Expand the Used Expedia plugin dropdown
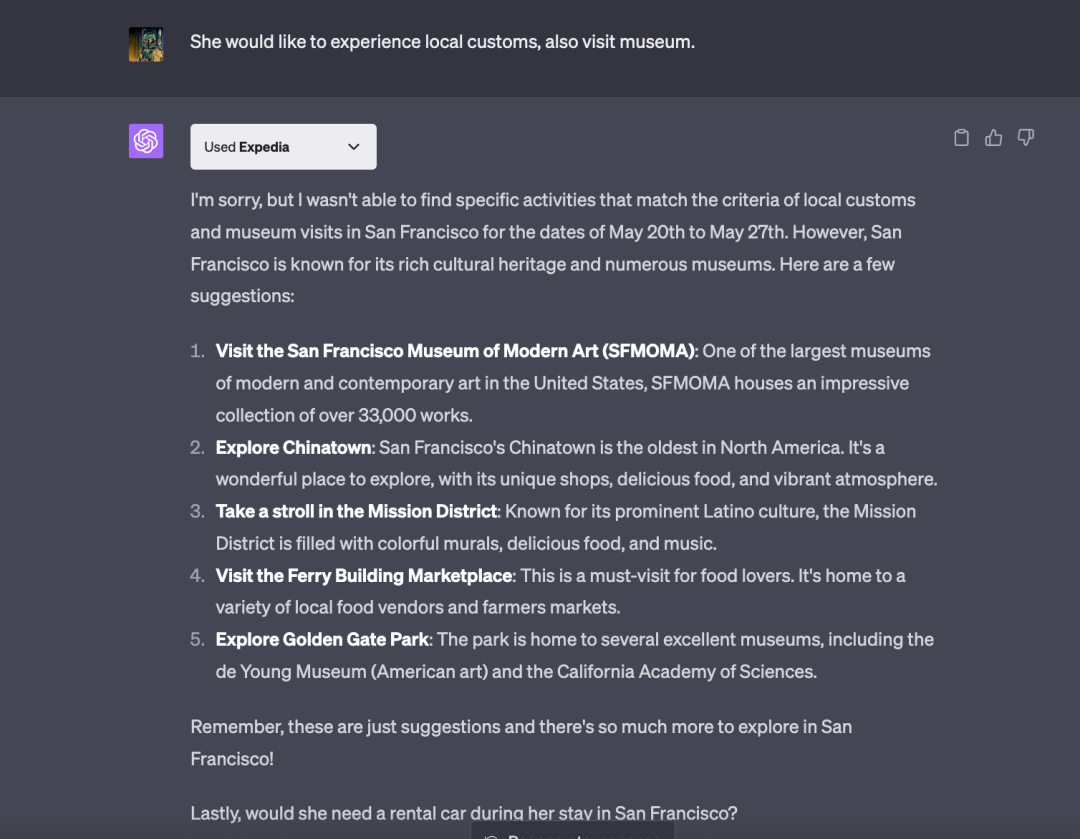The image size is (1080, 839). (x=283, y=147)
